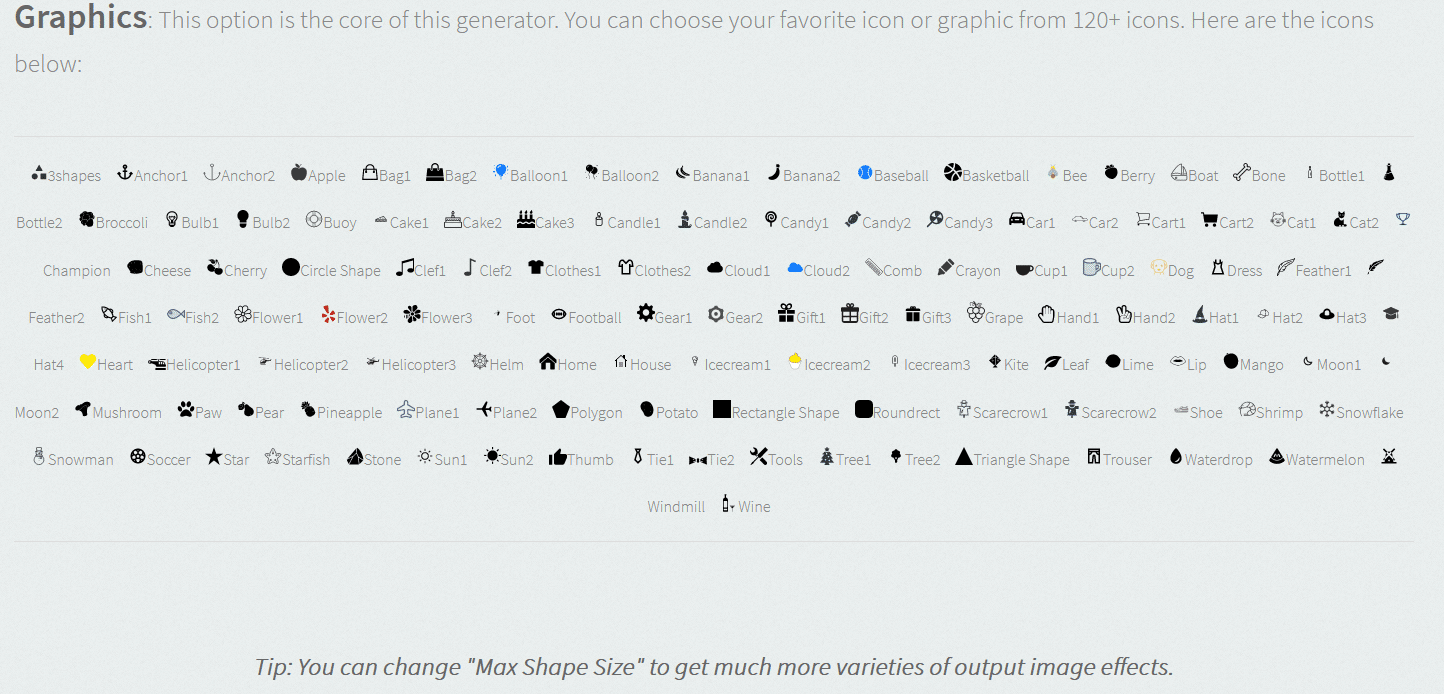Choose the Triangle Shape graphic
Viewport: 1444px width, 694px height.
click(x=964, y=456)
